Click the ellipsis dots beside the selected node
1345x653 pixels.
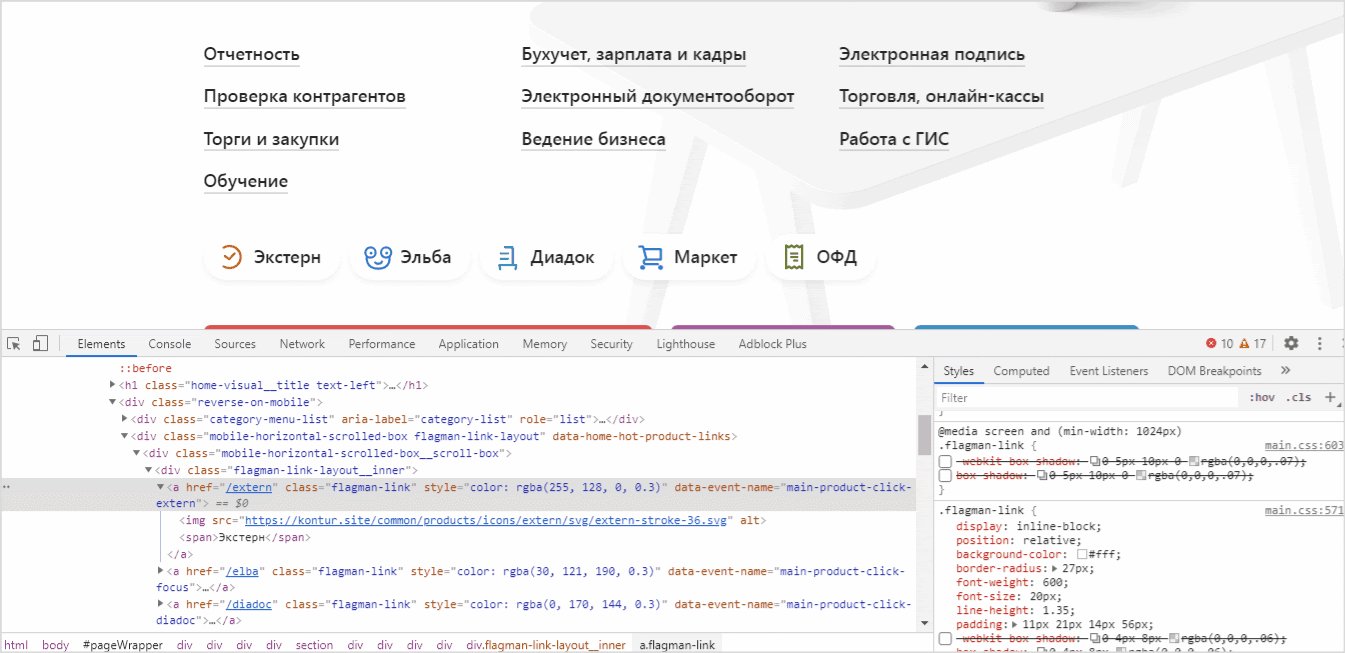pos(7,487)
